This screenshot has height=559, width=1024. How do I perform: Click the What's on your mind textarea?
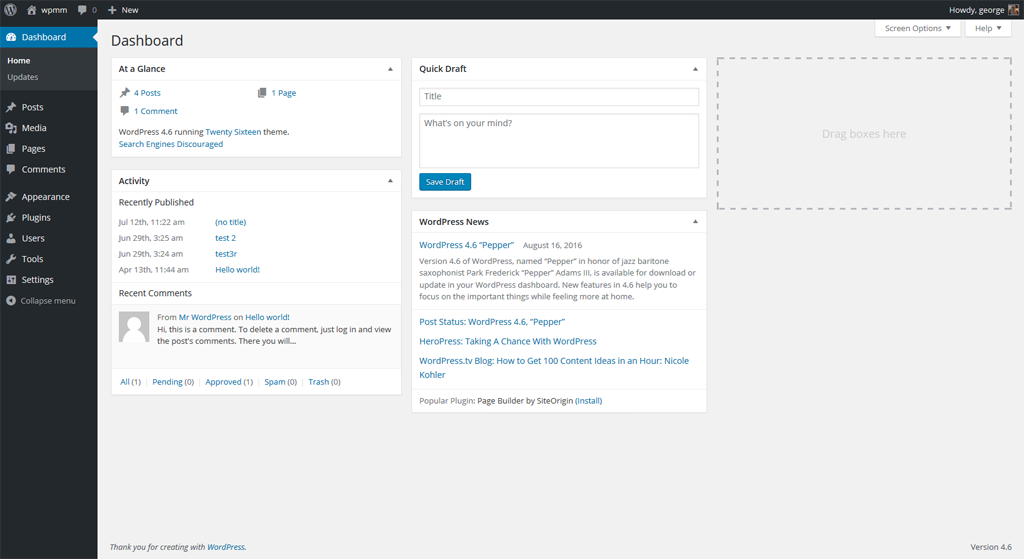pos(559,141)
